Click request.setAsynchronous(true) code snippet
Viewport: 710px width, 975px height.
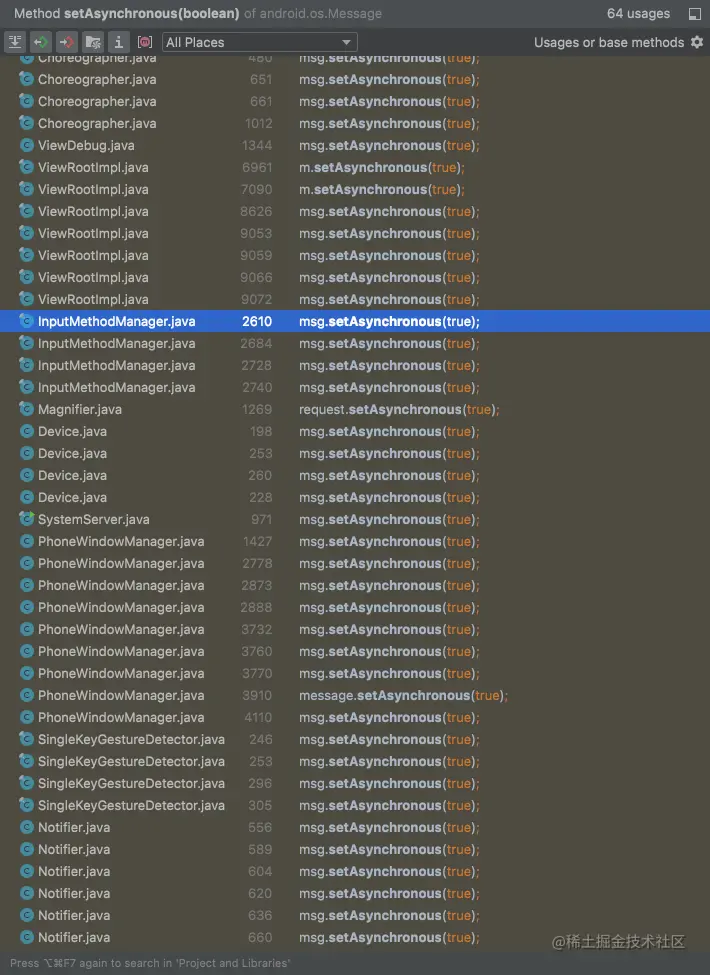(399, 410)
